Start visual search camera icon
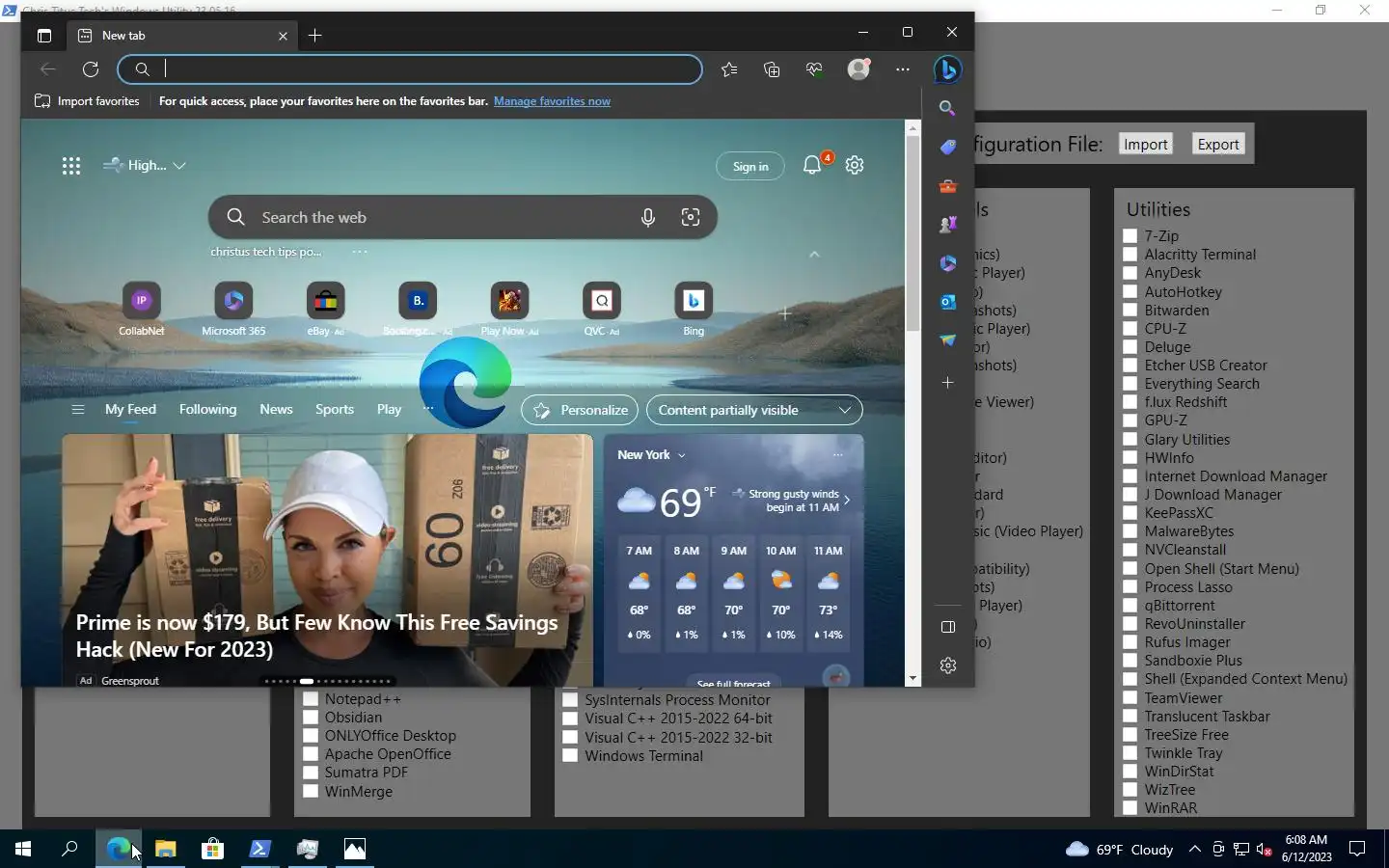Image resolution: width=1389 pixels, height=868 pixels. (691, 218)
